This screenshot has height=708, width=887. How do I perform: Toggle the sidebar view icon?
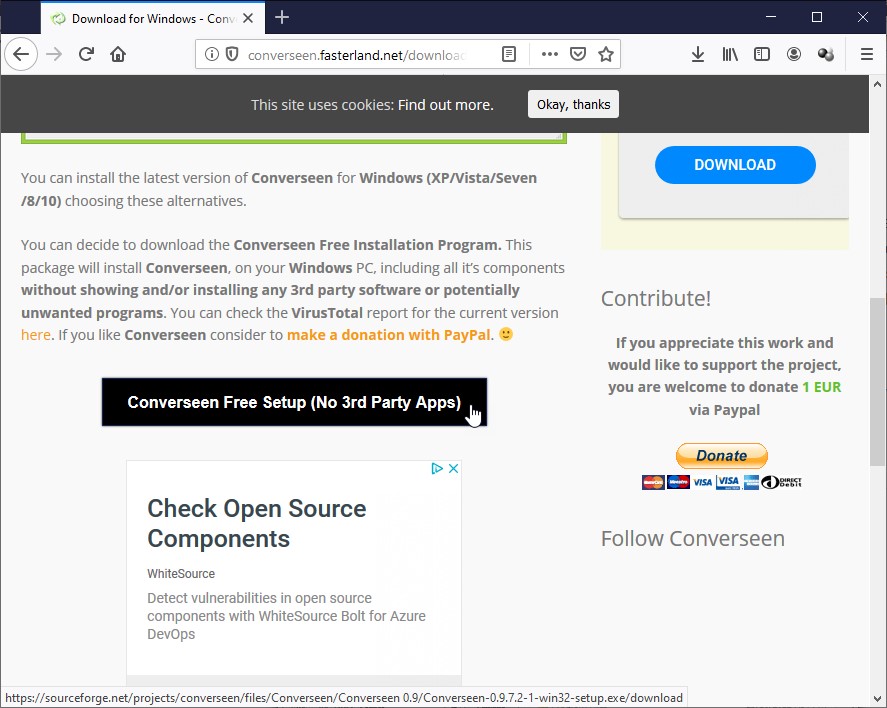[x=762, y=54]
